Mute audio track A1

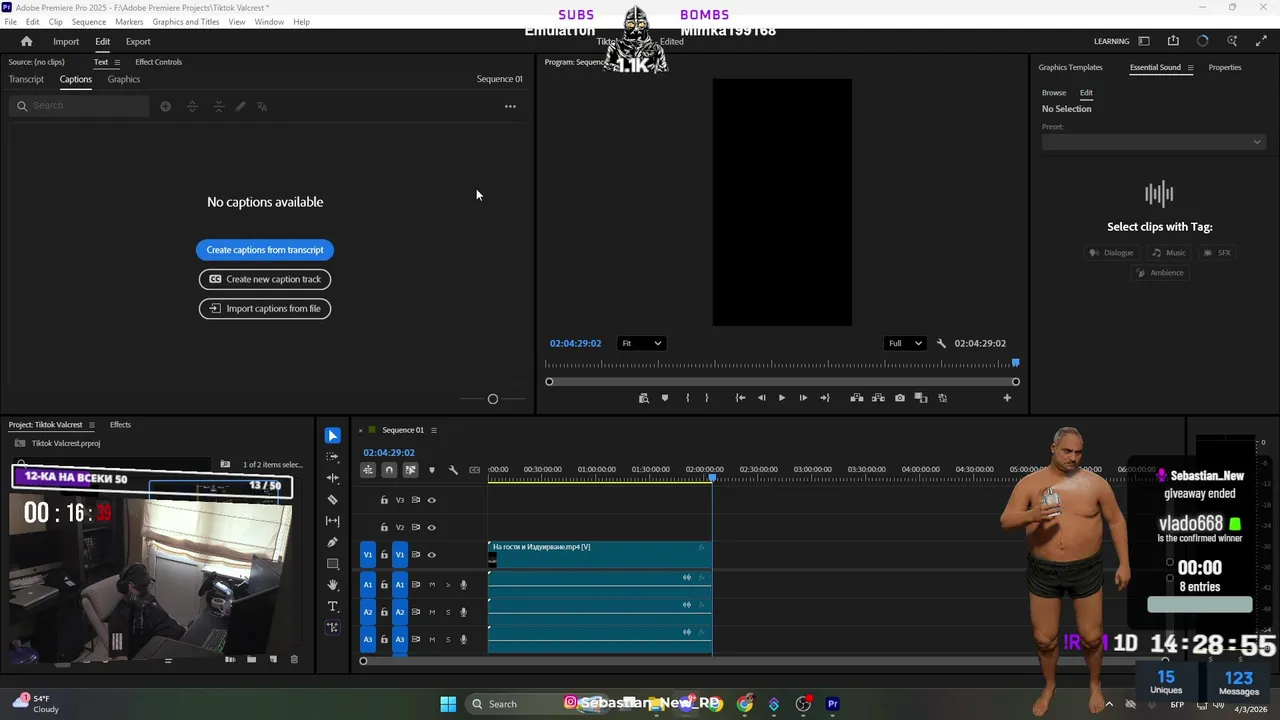click(432, 585)
